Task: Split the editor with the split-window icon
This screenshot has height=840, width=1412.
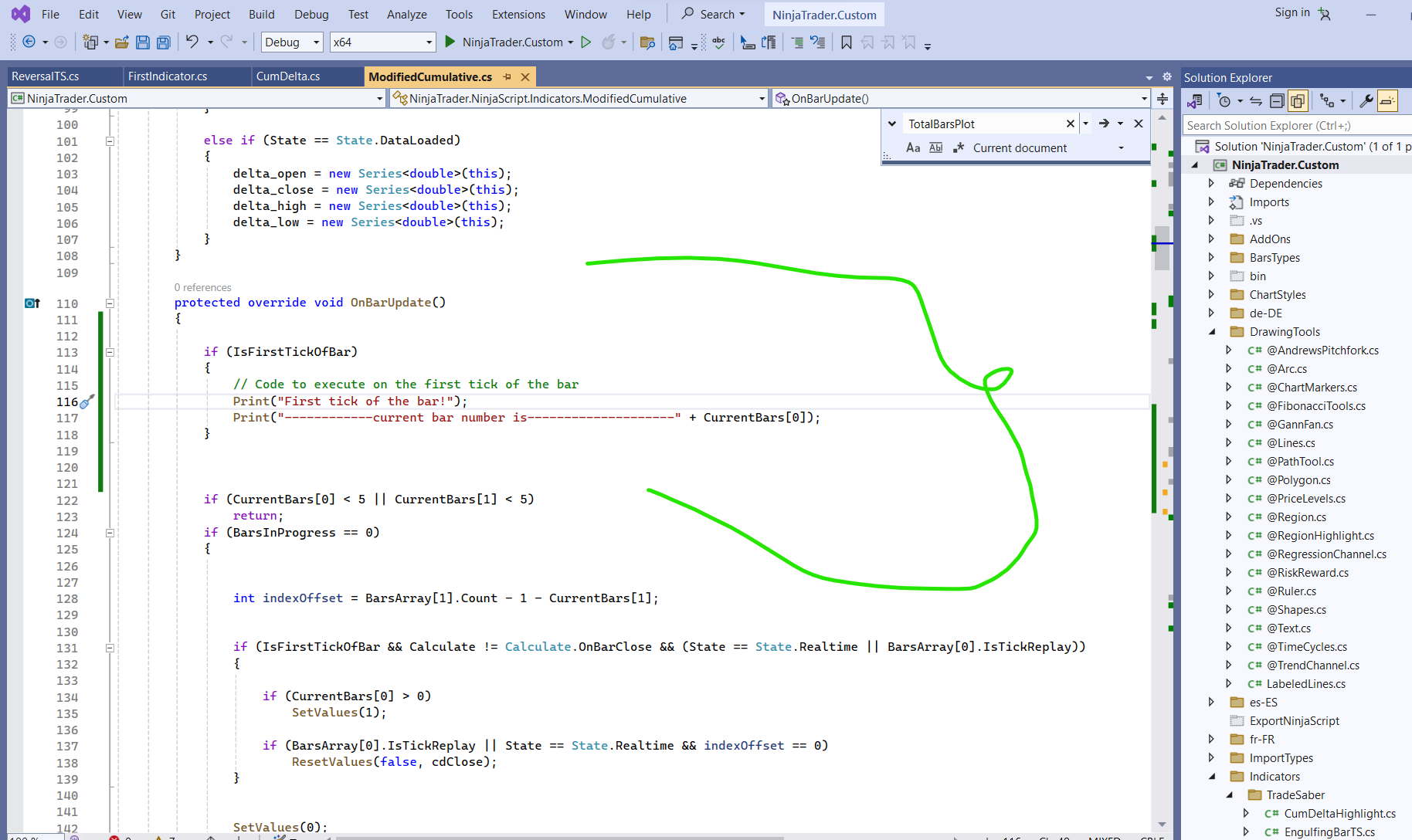Action: click(x=1163, y=99)
